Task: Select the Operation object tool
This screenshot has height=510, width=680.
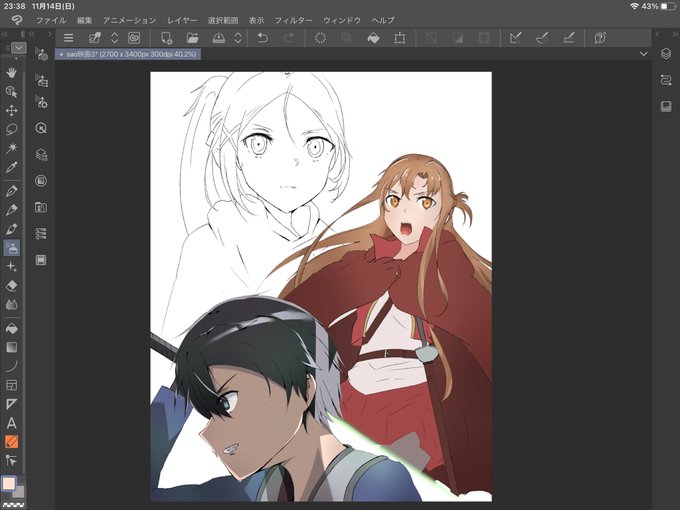Action: click(12, 92)
